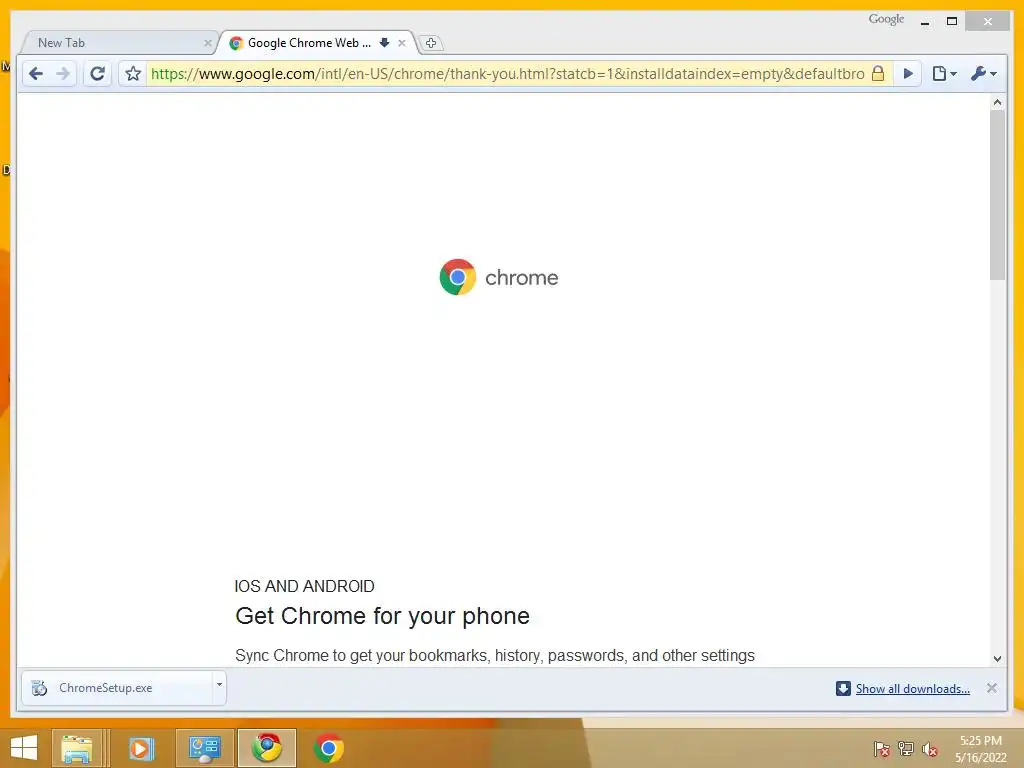Click the Show all downloads arrow icon
1024x768 pixels.
(x=843, y=688)
